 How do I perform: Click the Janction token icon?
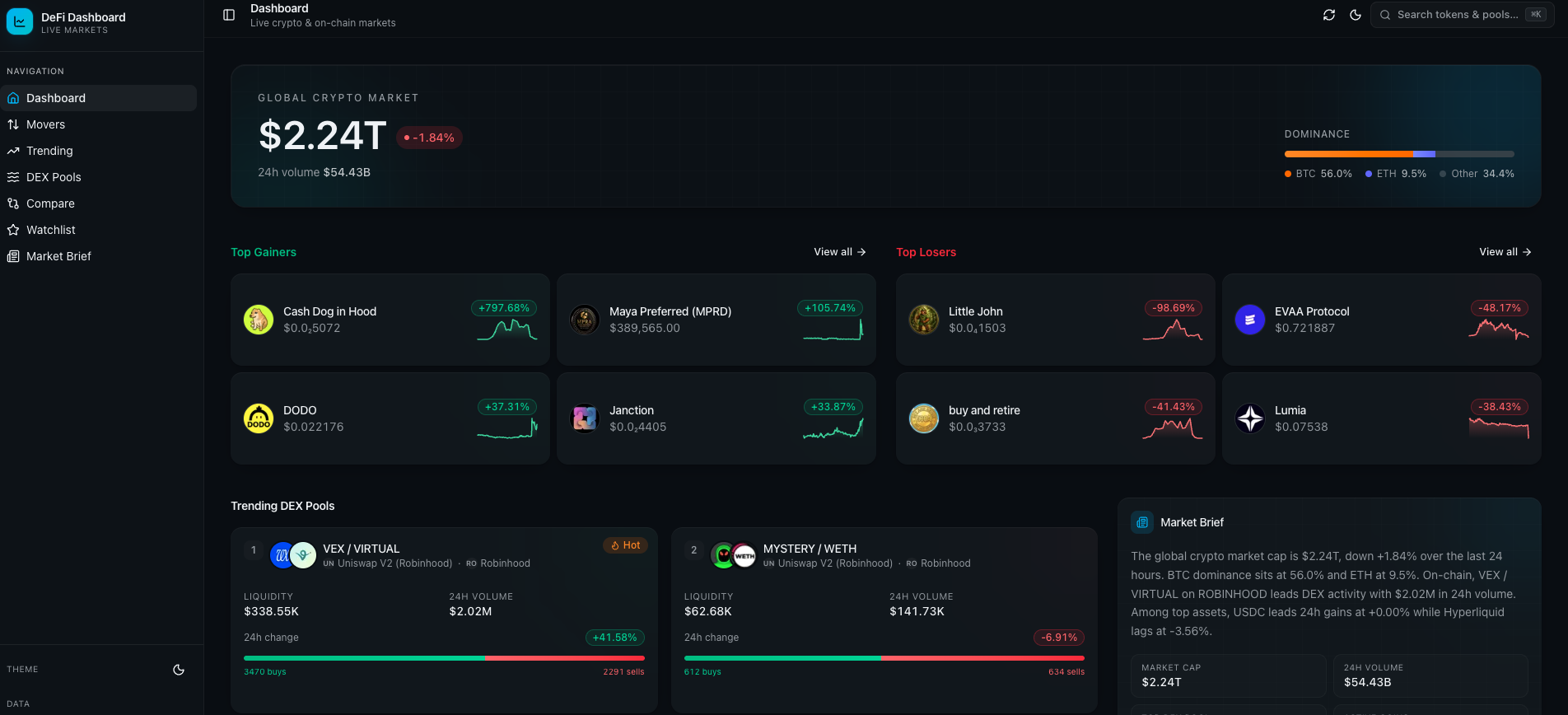point(585,418)
